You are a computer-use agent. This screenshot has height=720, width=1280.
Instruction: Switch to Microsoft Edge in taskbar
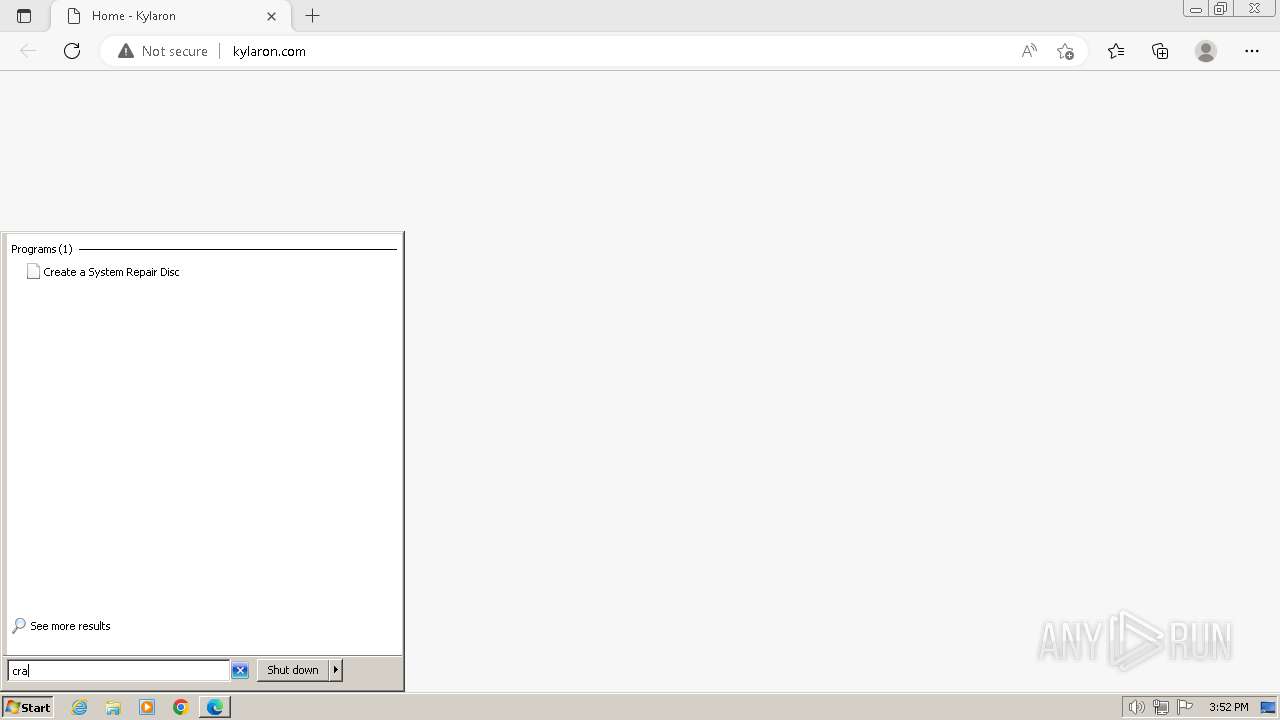click(215, 707)
